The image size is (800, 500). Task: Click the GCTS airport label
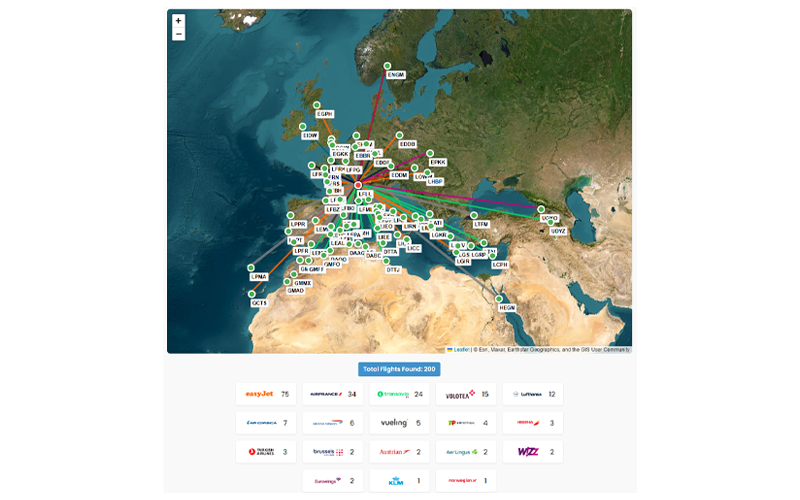tap(259, 303)
